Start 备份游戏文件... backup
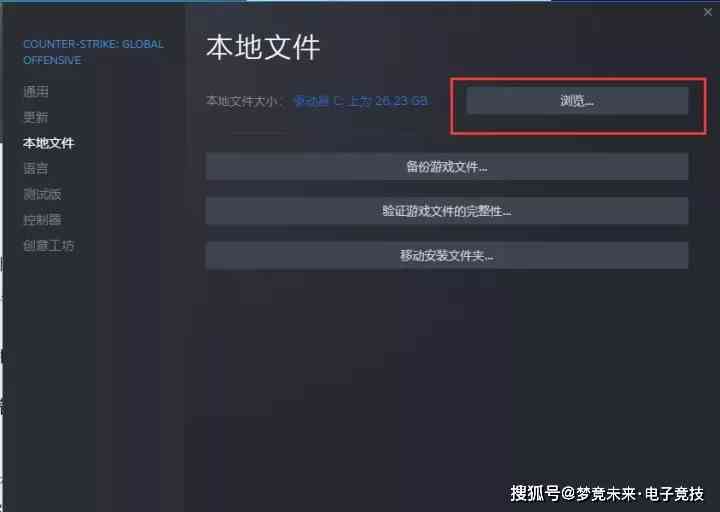 click(x=447, y=166)
